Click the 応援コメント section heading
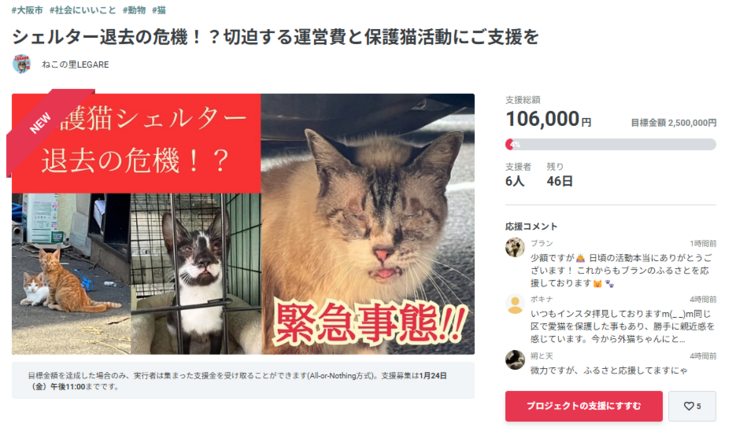The width and height of the screenshot is (736, 435). coord(531,226)
